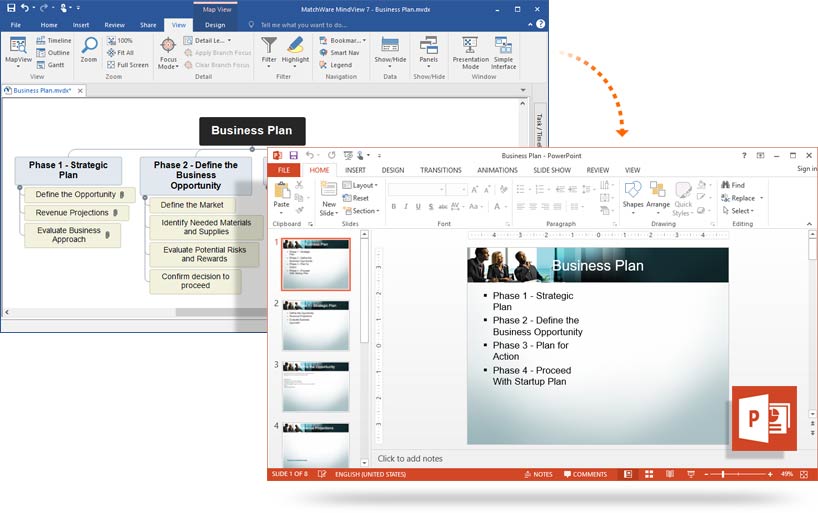This screenshot has width=818, height=513.
Task: Click Find in the Editing group
Action: [x=733, y=185]
